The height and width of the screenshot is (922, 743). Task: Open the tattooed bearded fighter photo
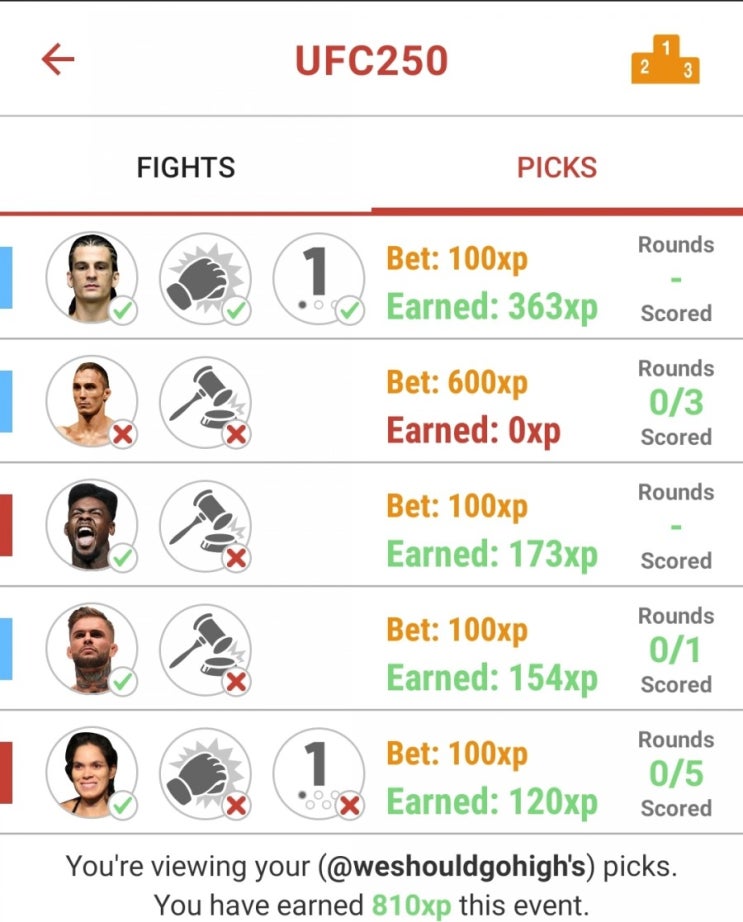pos(92,650)
